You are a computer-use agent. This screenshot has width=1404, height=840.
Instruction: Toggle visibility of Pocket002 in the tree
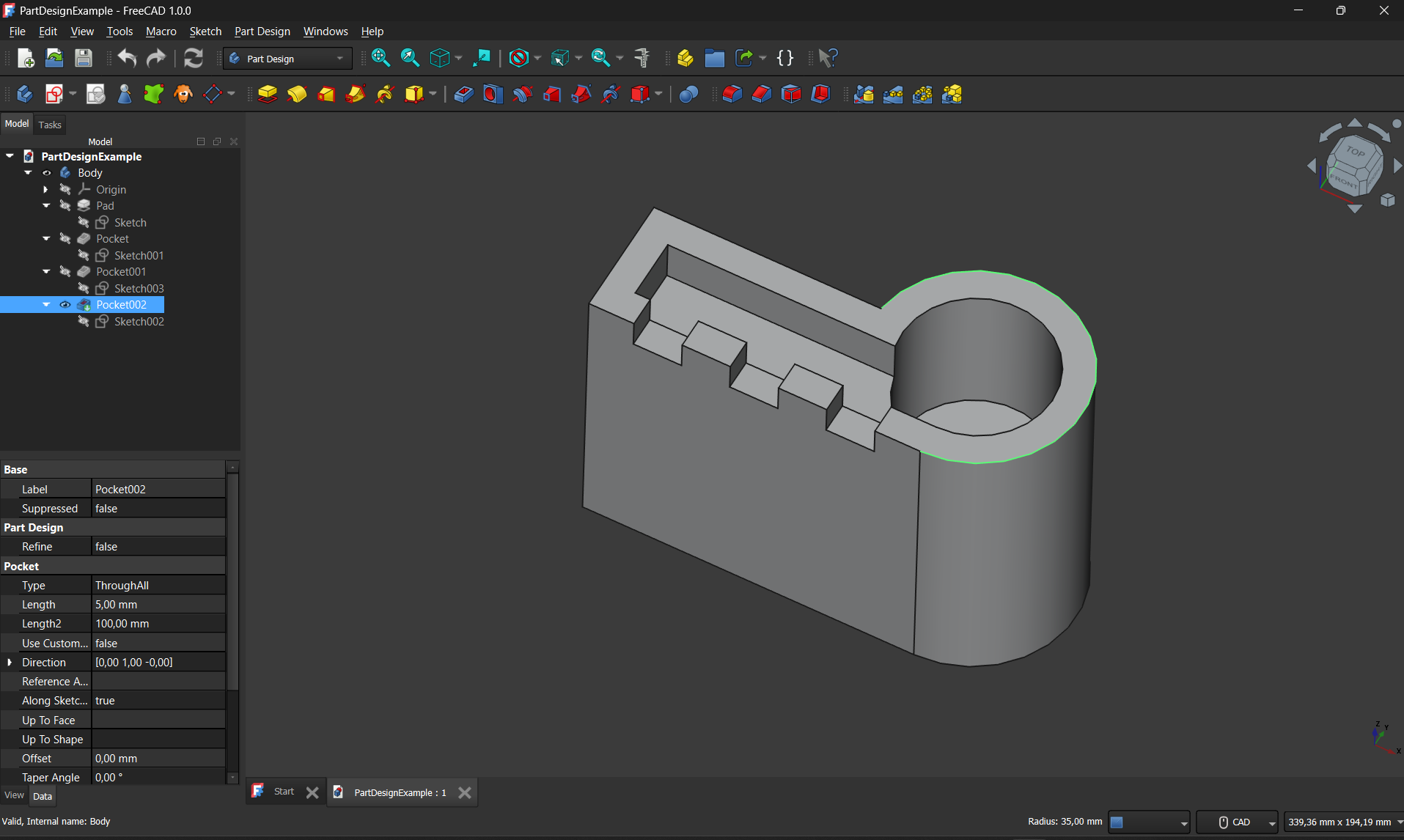[x=65, y=304]
